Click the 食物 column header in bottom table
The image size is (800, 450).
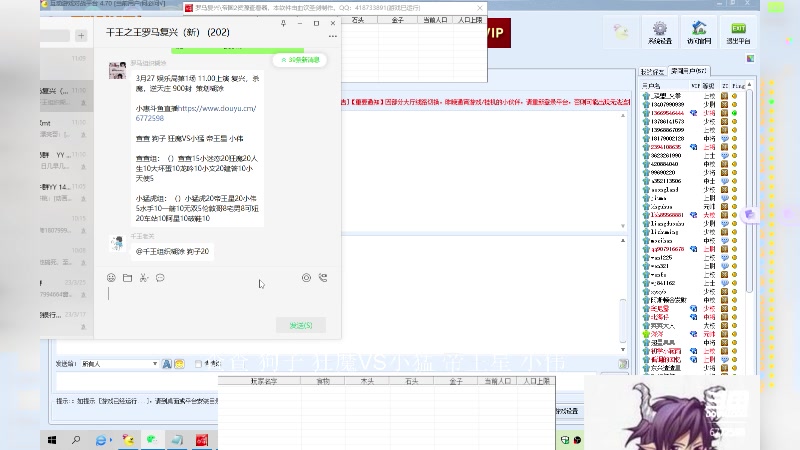[x=323, y=381]
